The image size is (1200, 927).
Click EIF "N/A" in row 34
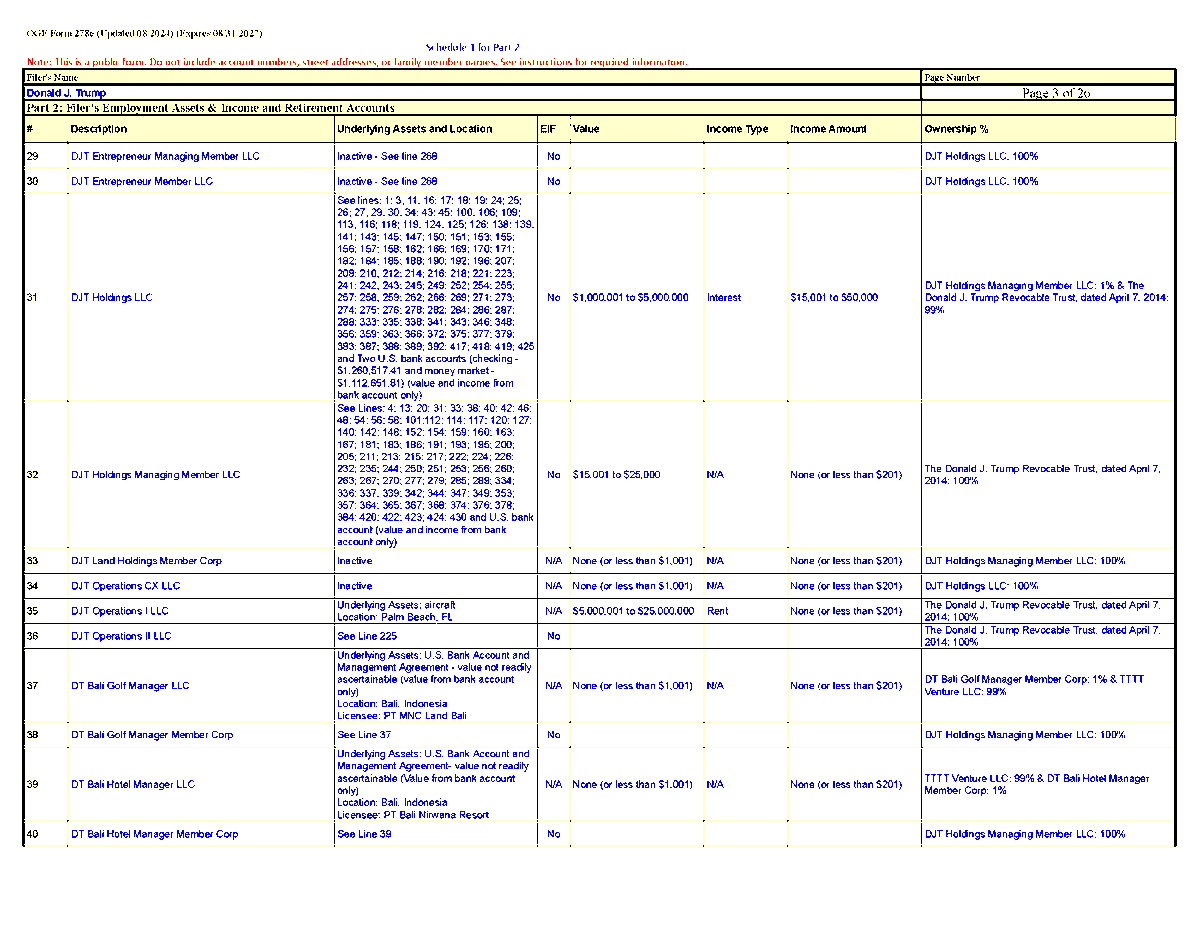[554, 586]
